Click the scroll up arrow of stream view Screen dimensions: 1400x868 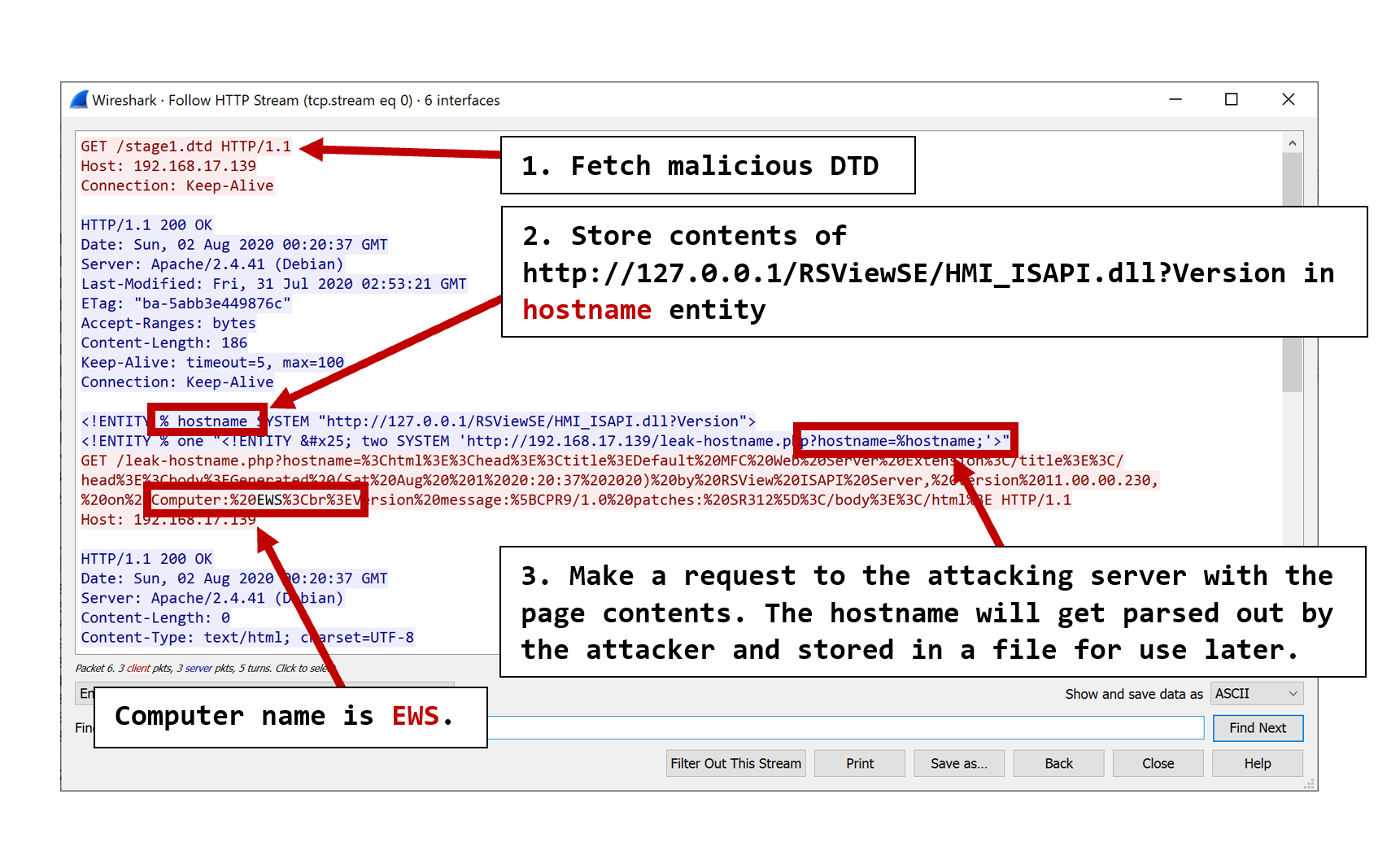pyautogui.click(x=1292, y=143)
